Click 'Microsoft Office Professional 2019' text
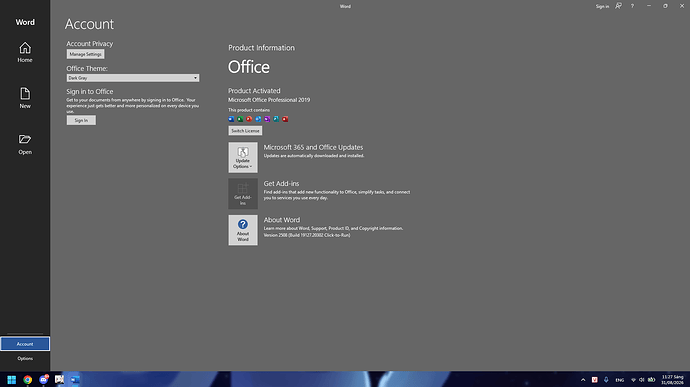This screenshot has width=690, height=387. coord(269,100)
